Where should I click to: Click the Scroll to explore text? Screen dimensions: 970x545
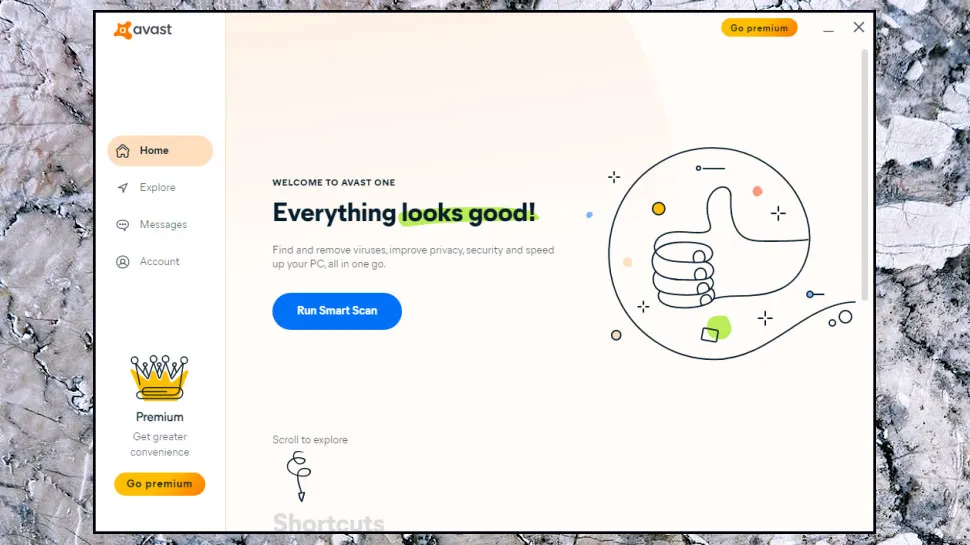(310, 440)
